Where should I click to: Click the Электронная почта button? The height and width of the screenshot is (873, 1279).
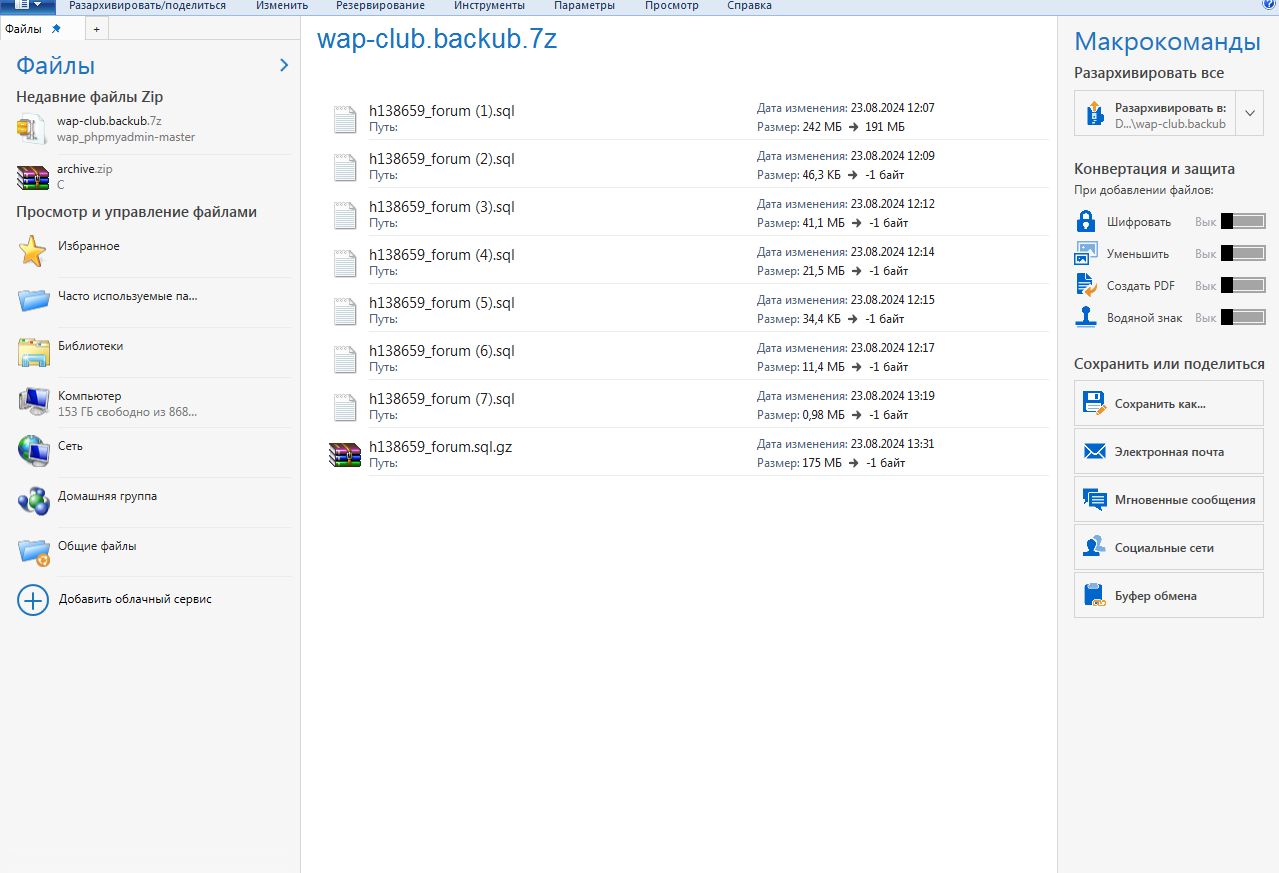1168,452
